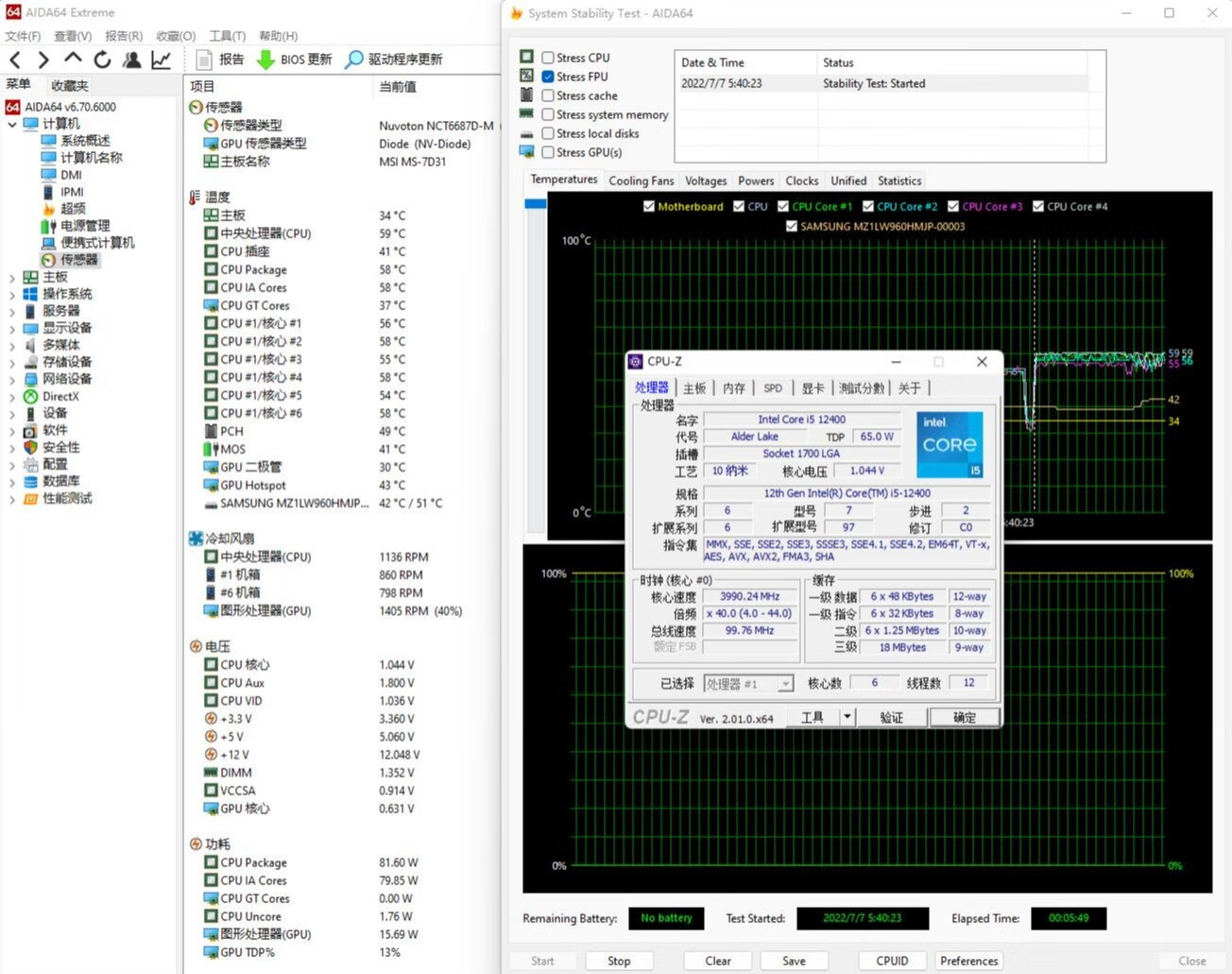
Task: Click the blue graph scale slider handle
Action: [536, 203]
